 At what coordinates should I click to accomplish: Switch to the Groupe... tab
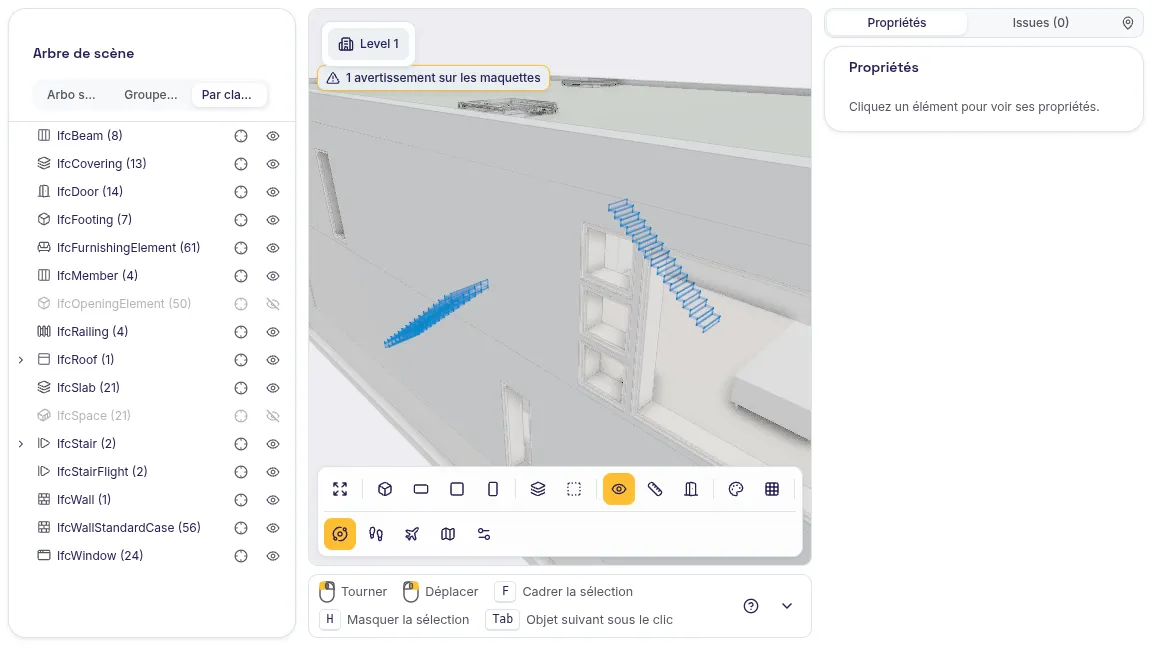(x=151, y=95)
